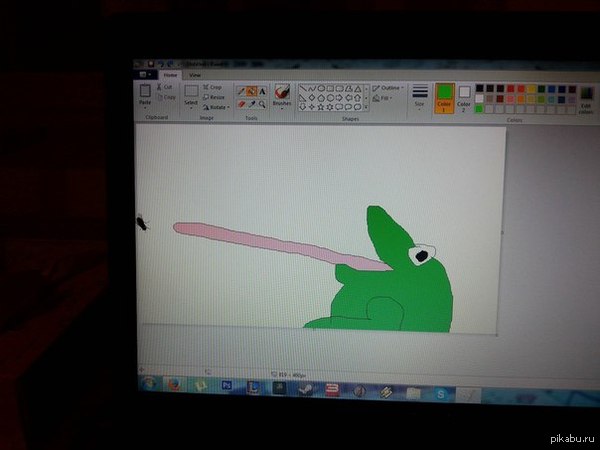
Task: Pick the Curve shape
Action: [313, 89]
